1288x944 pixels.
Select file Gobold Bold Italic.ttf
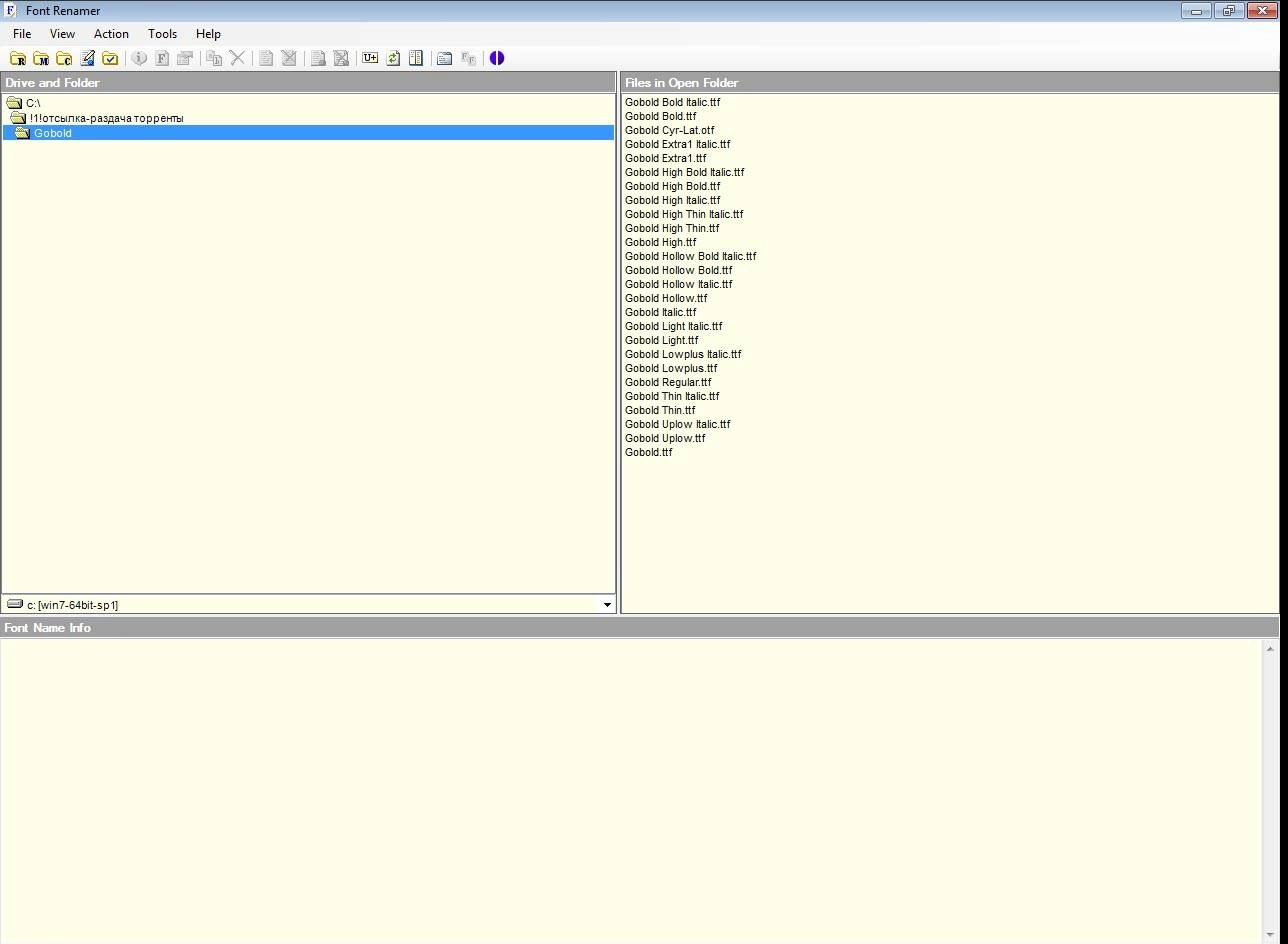pos(672,102)
